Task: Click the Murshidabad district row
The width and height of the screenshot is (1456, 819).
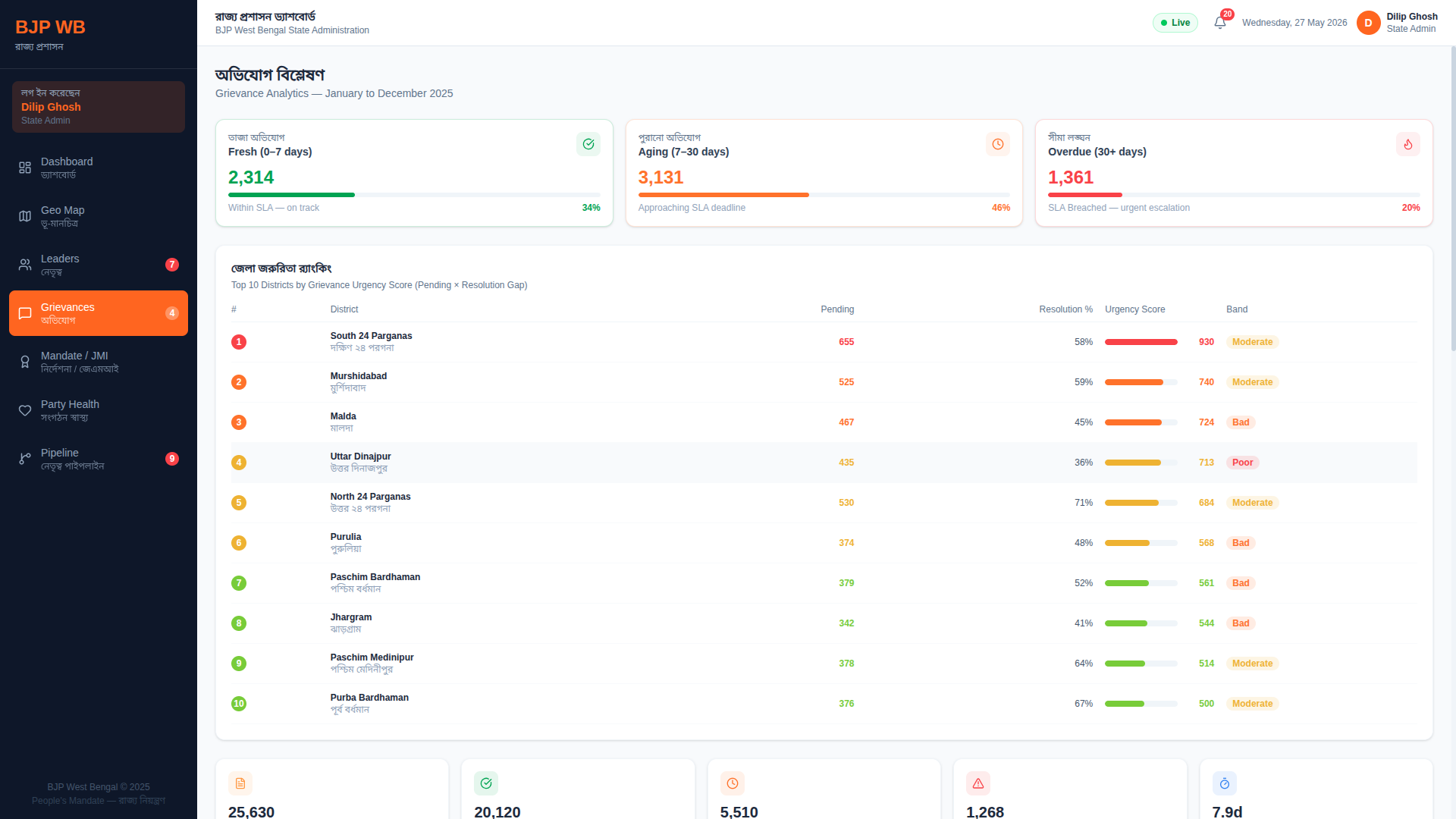Action: (x=824, y=382)
